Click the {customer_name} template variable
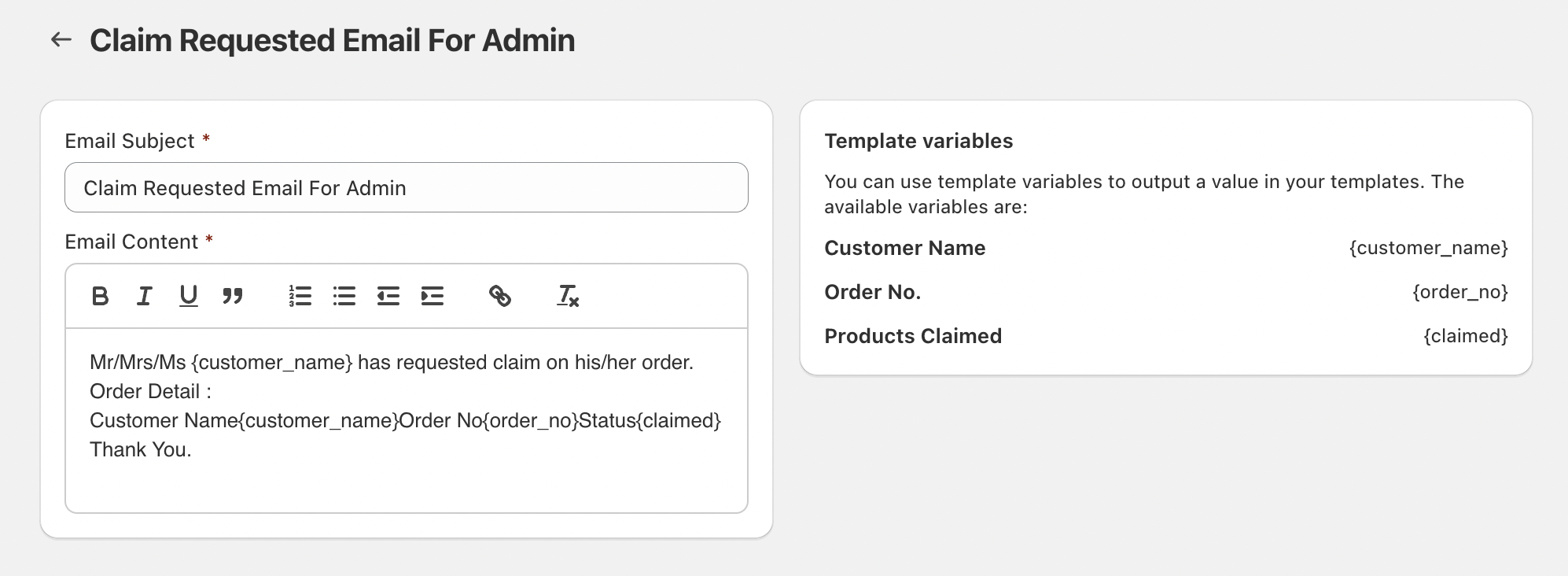1568x576 pixels. pos(1428,248)
